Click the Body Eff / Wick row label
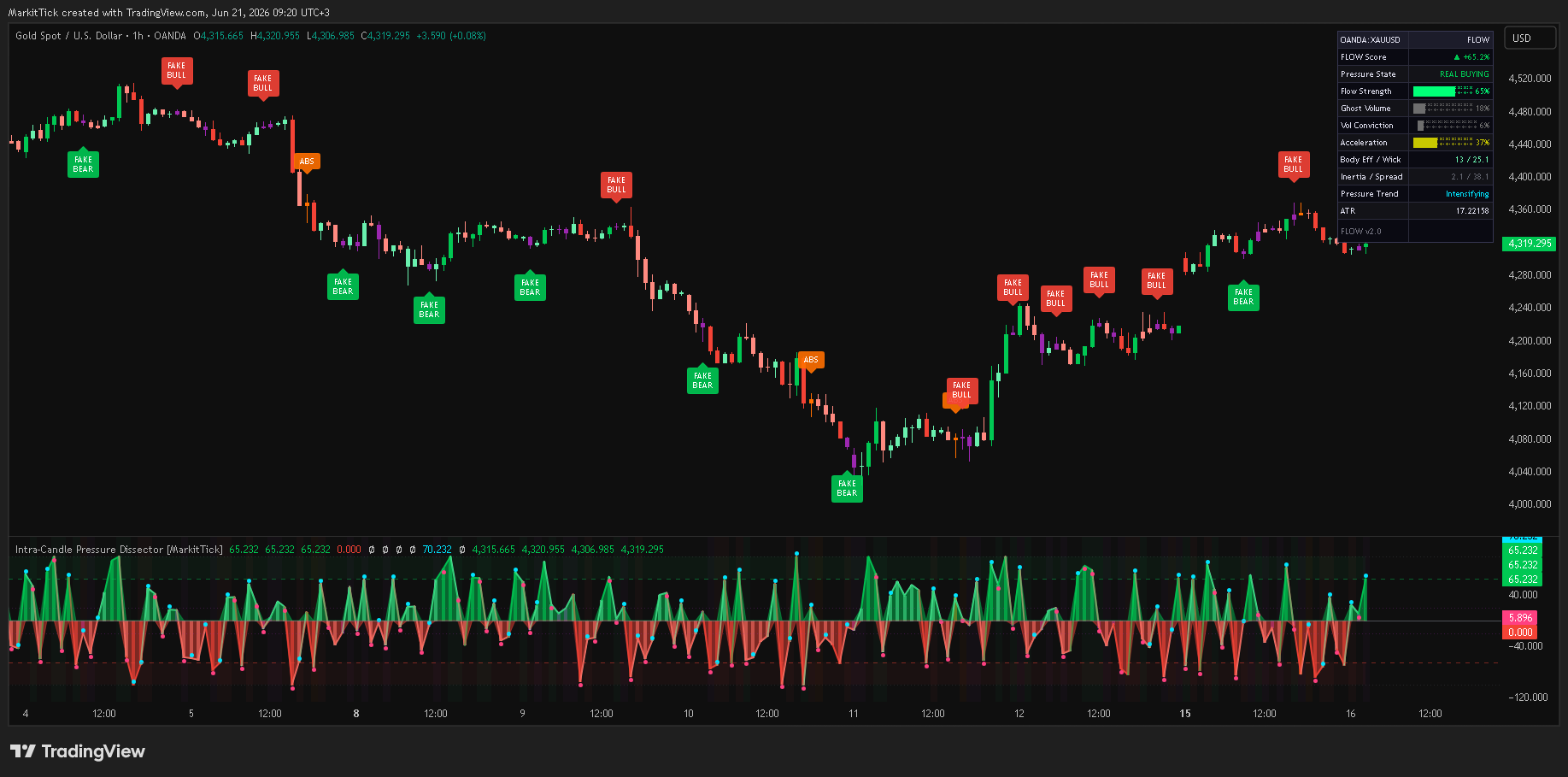Viewport: 1568px width, 777px height. point(1371,160)
